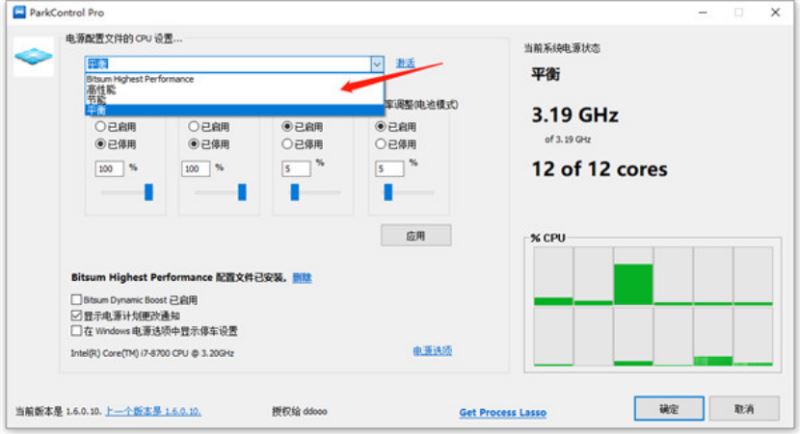800x434 pixels.
Task: Click the 100 percent field in the leftmost group
Action: pos(109,169)
